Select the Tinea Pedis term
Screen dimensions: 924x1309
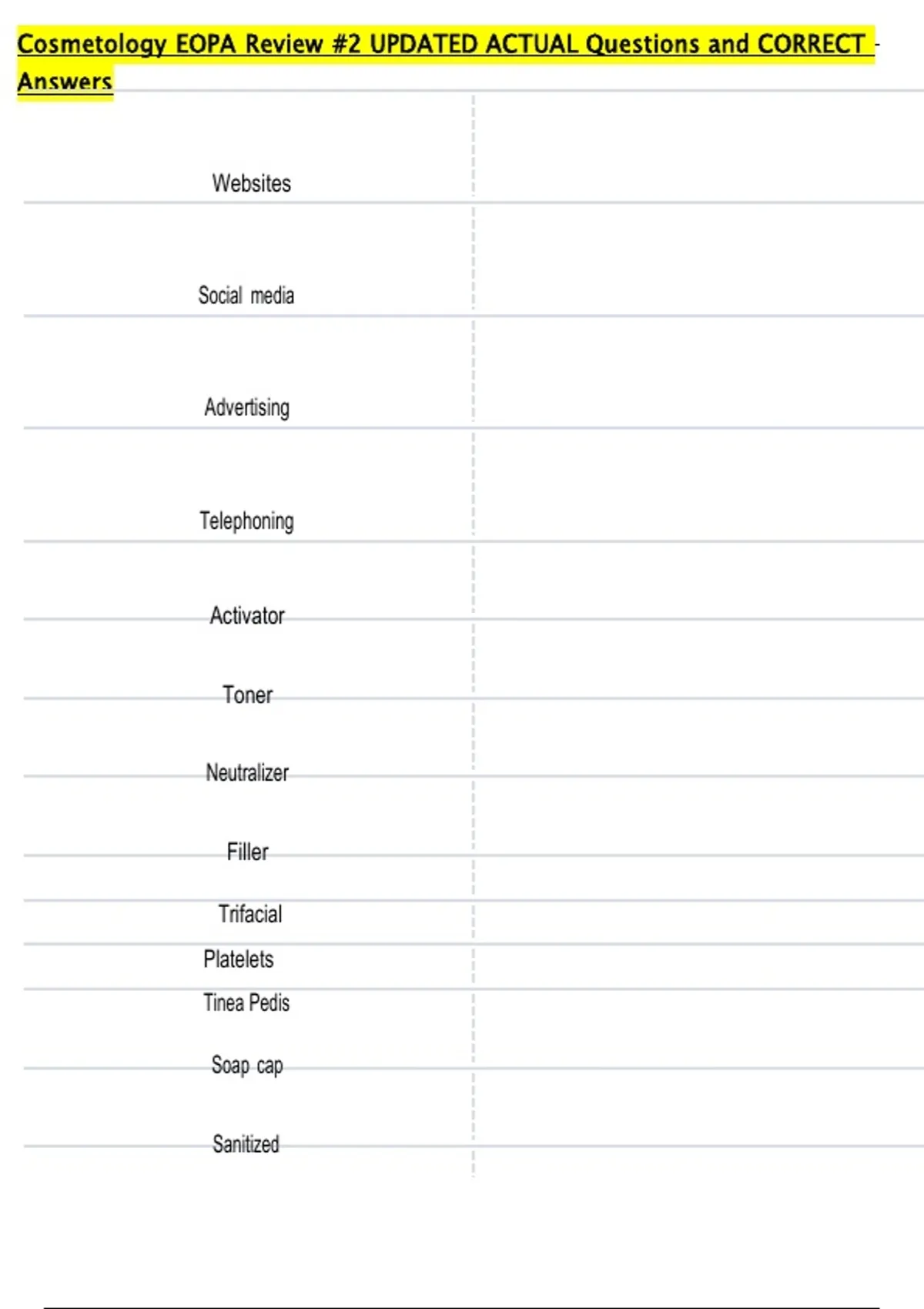[246, 1003]
